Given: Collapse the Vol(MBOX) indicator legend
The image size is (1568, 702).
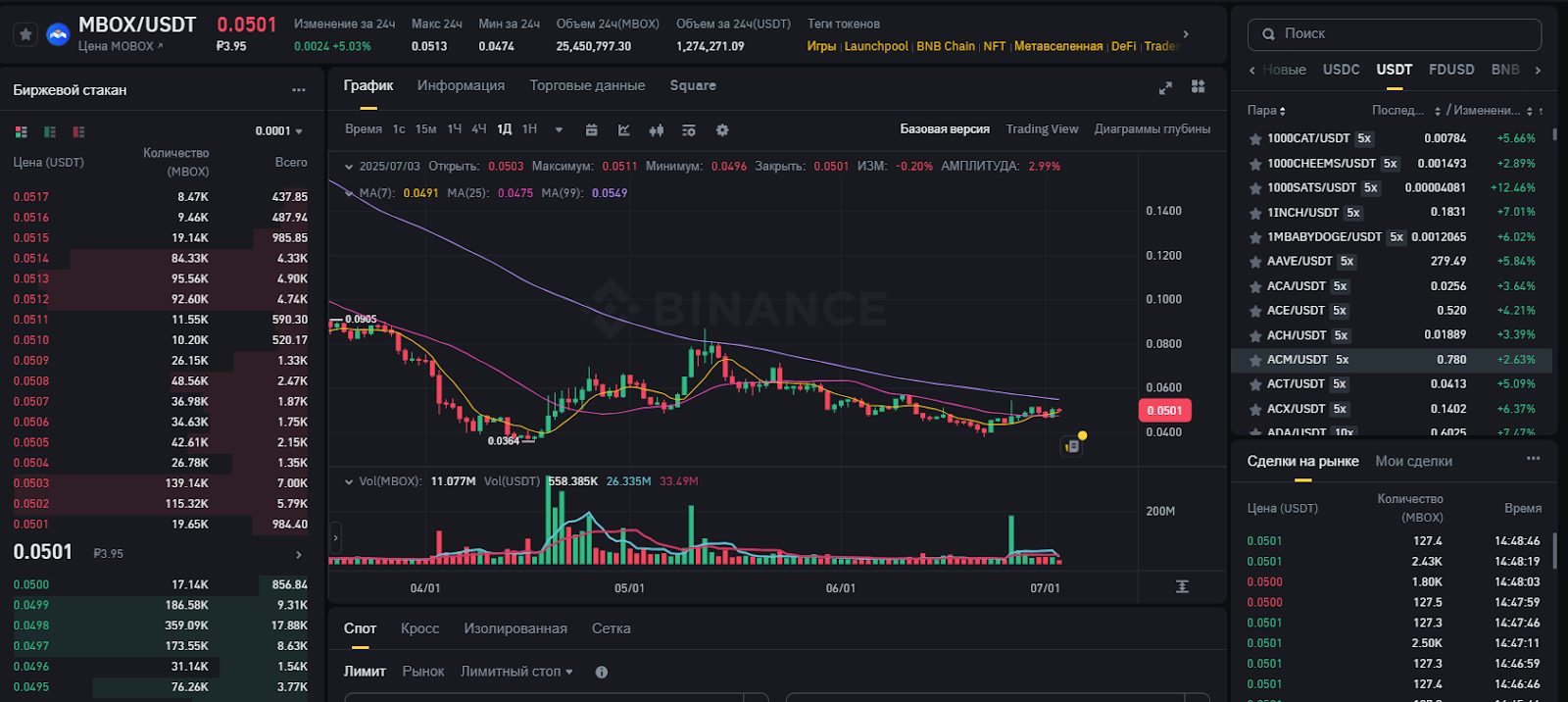Looking at the screenshot, I should pos(348,481).
